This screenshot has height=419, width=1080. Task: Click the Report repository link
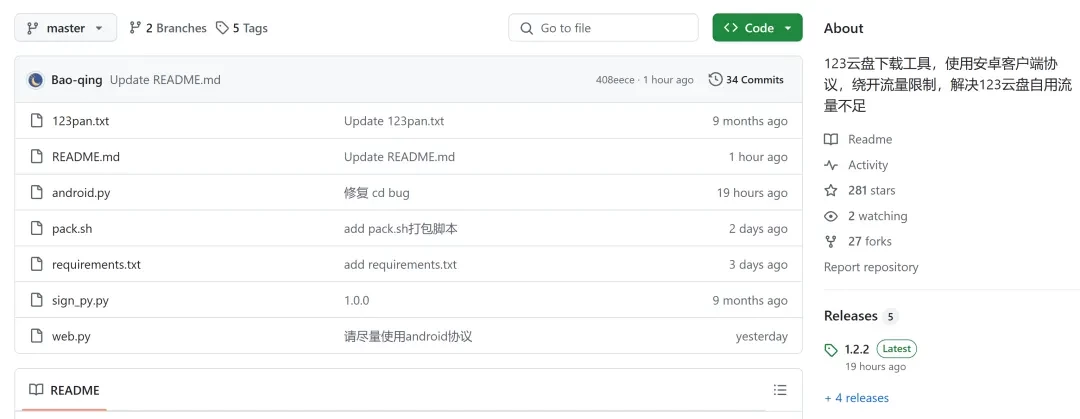[x=870, y=267]
